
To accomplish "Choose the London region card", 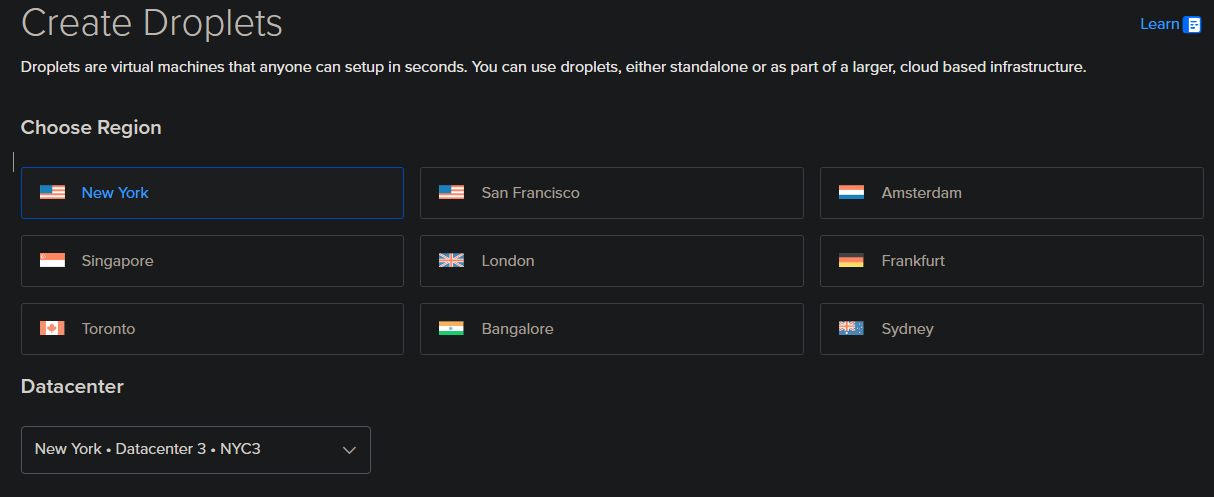I will [x=611, y=261].
